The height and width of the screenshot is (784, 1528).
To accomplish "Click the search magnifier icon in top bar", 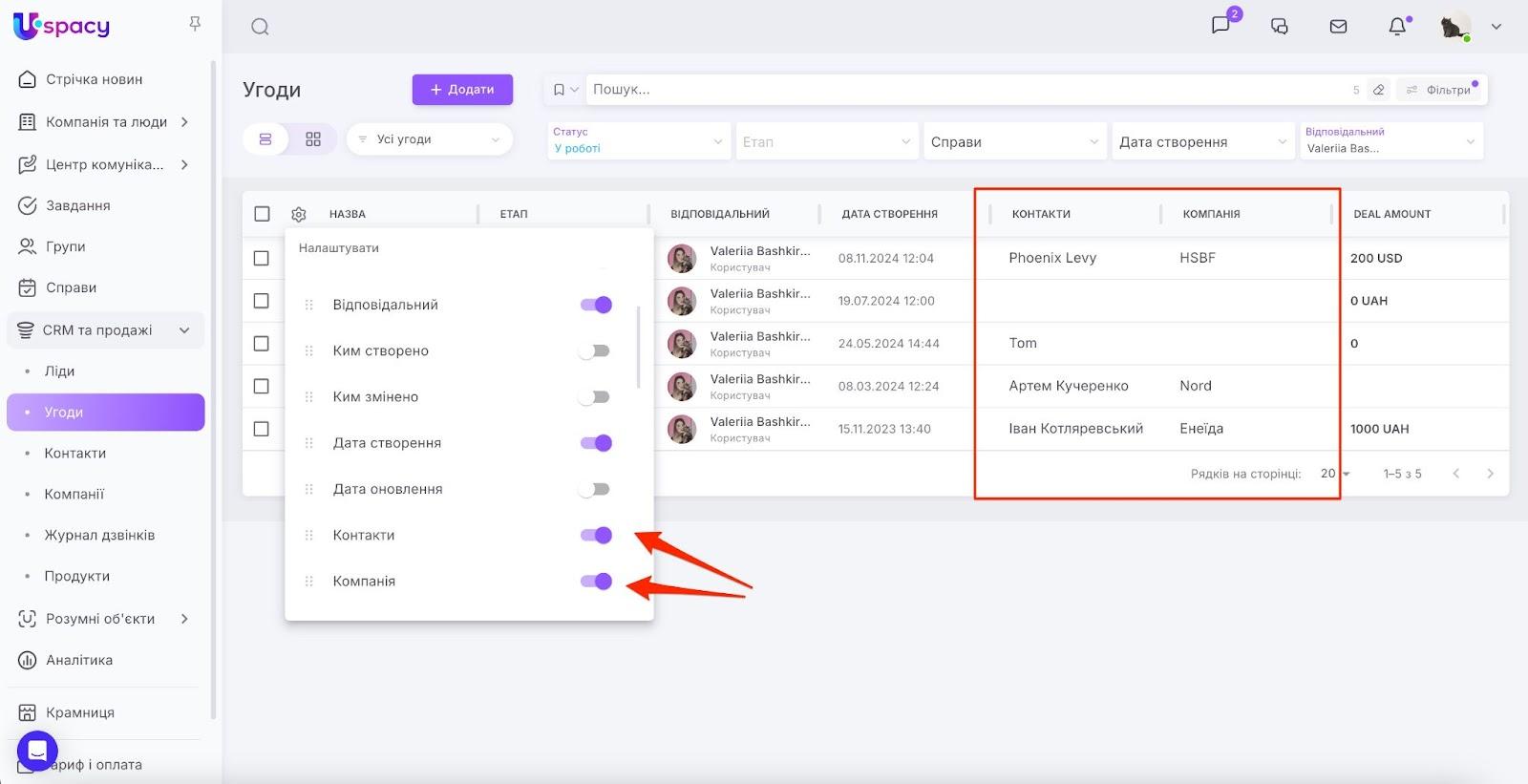I will pos(260,27).
